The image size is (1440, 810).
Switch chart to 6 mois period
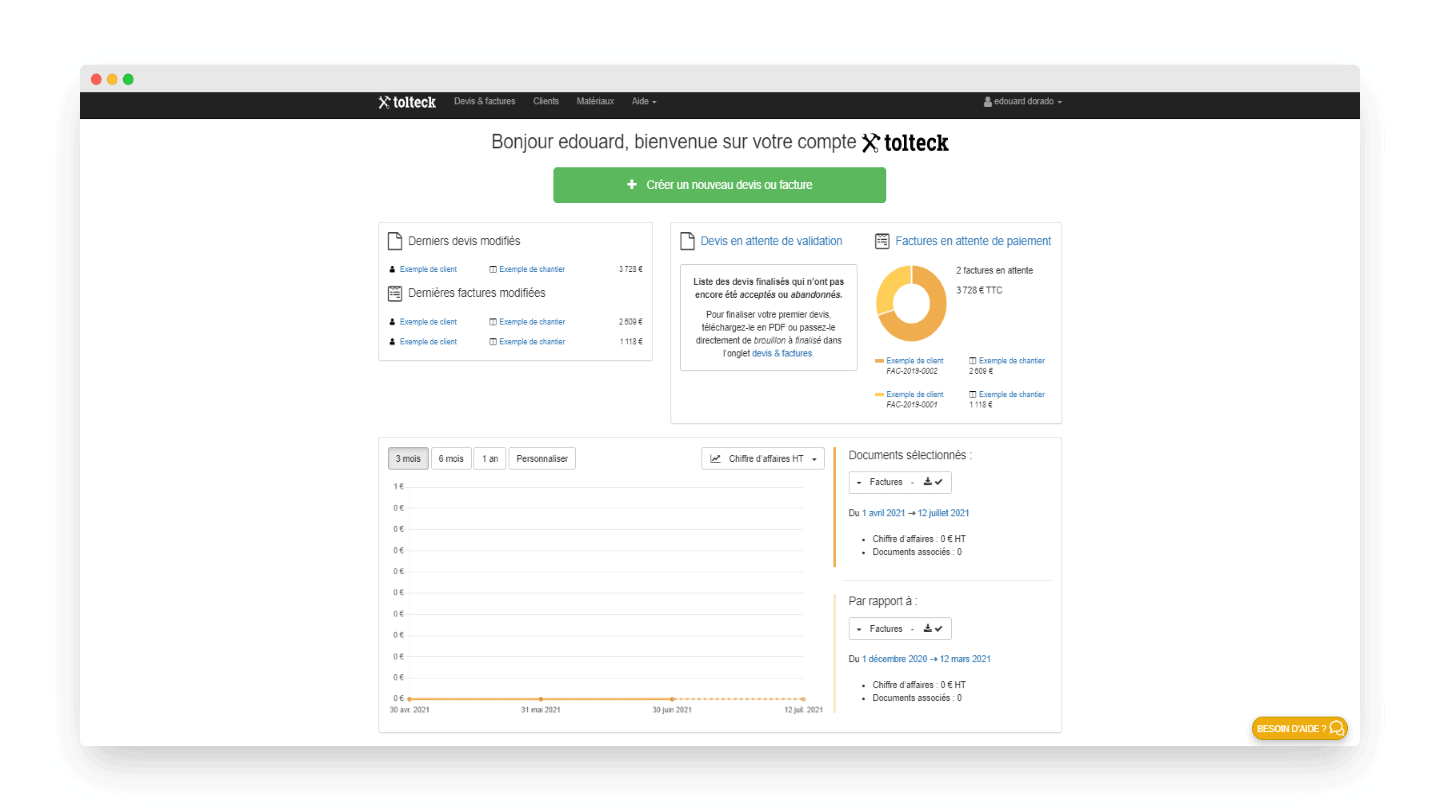pyautogui.click(x=451, y=459)
